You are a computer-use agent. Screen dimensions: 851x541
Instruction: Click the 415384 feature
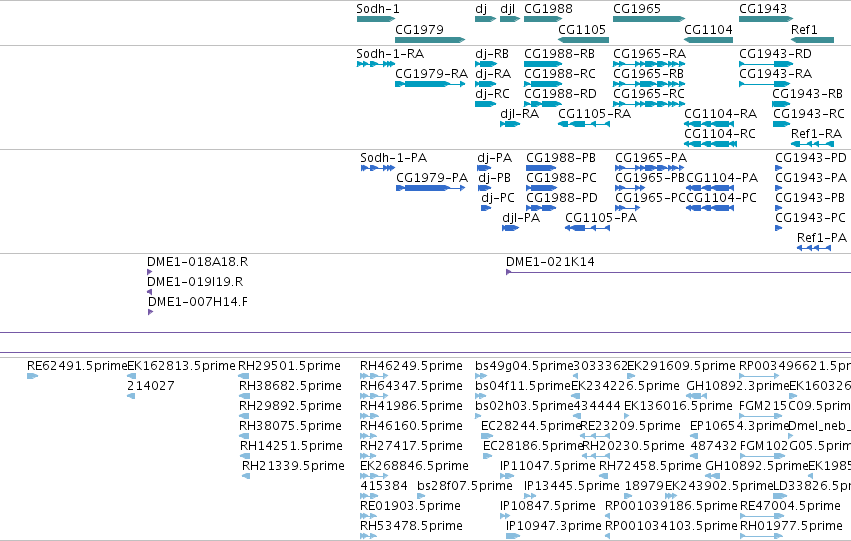tap(369, 496)
